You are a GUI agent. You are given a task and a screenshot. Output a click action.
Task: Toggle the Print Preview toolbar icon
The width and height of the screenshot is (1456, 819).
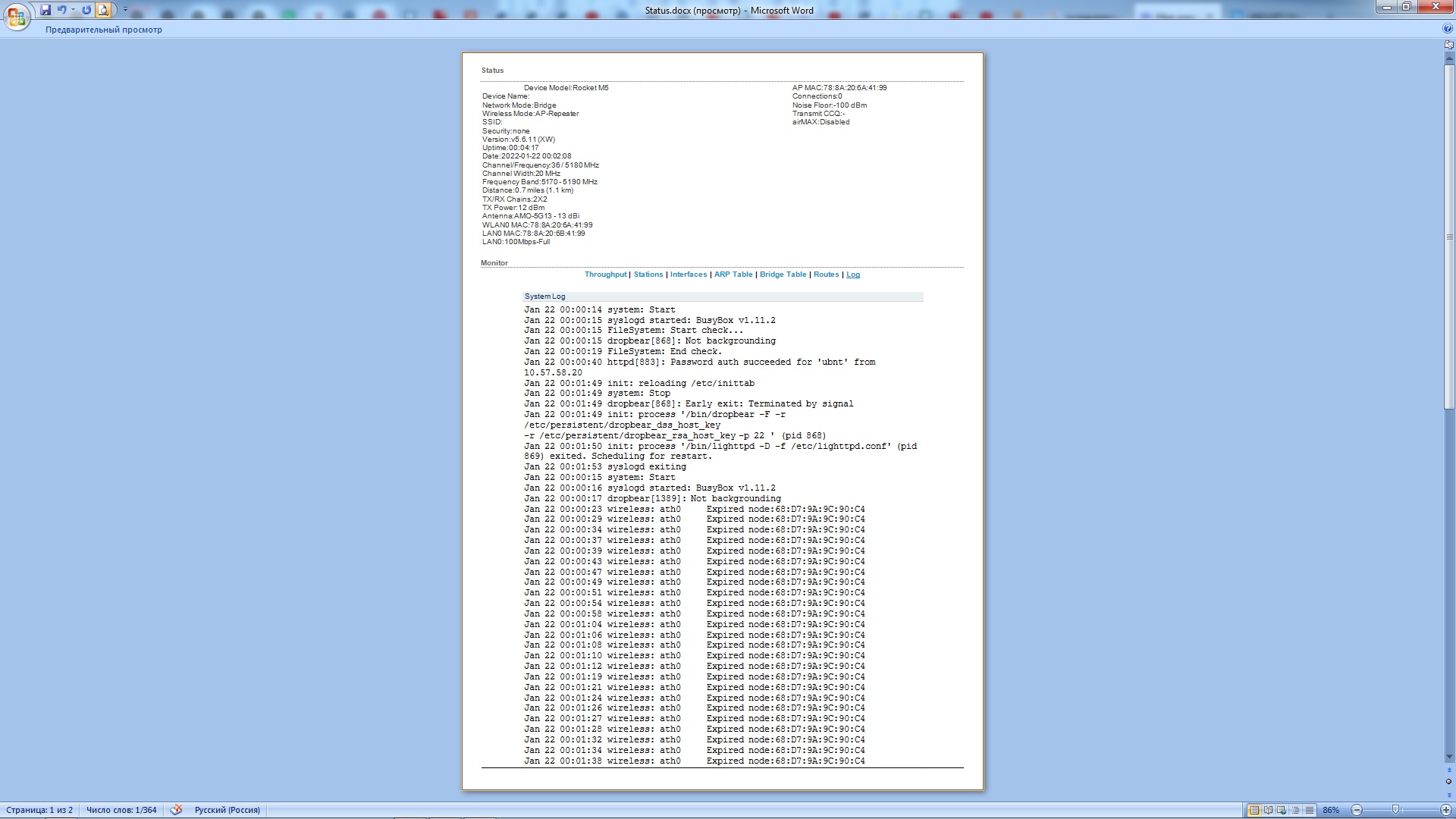point(103,10)
